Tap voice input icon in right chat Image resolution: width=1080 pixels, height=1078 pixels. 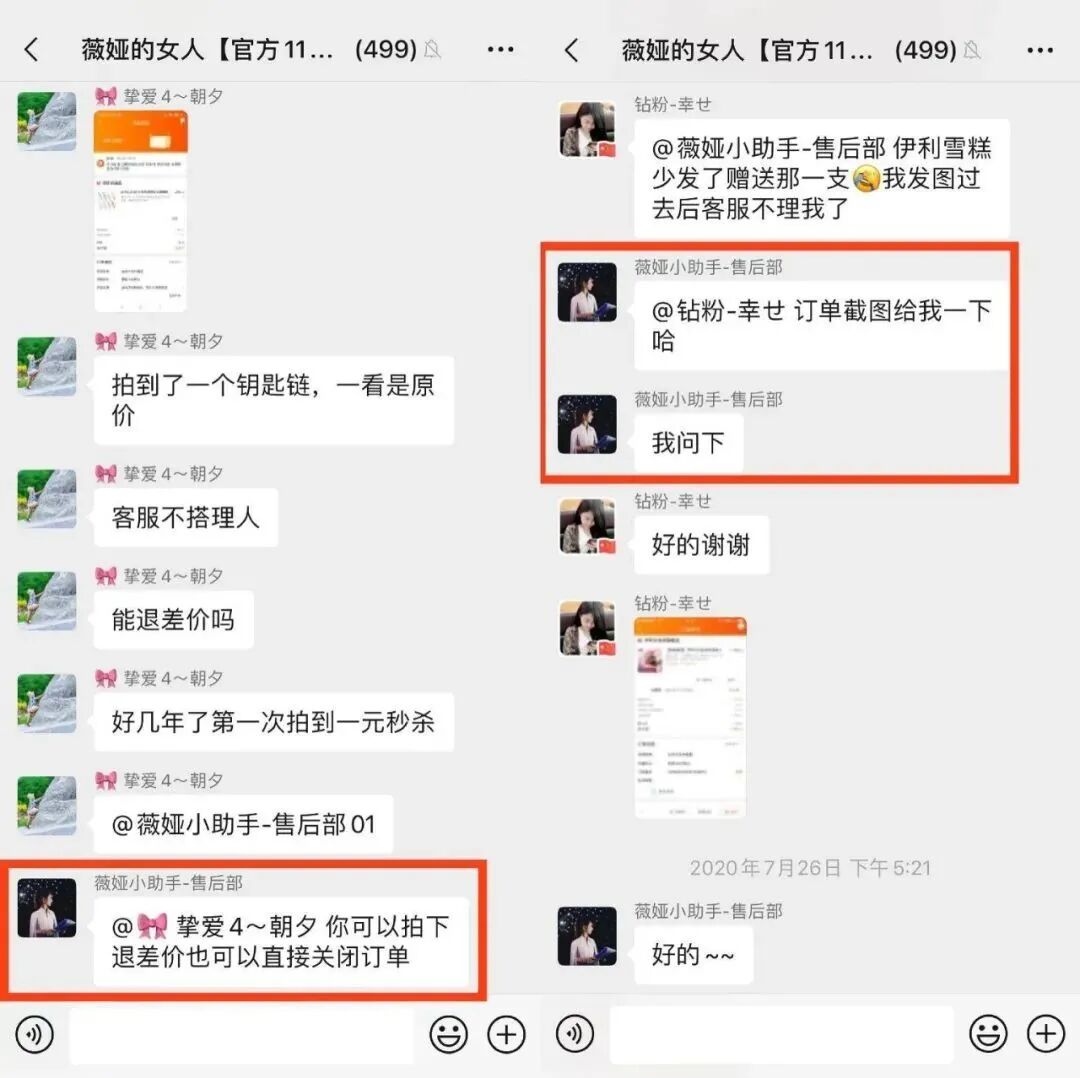(574, 1034)
